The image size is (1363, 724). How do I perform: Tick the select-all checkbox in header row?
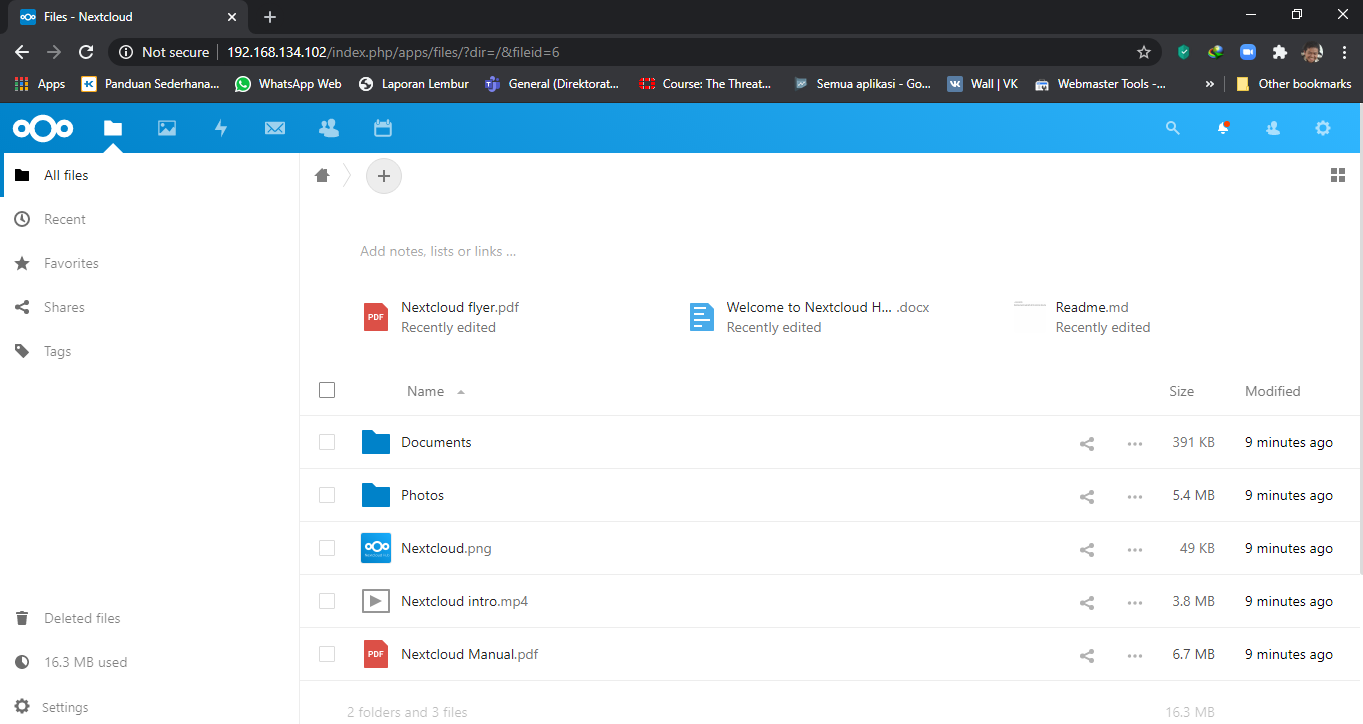click(x=327, y=390)
